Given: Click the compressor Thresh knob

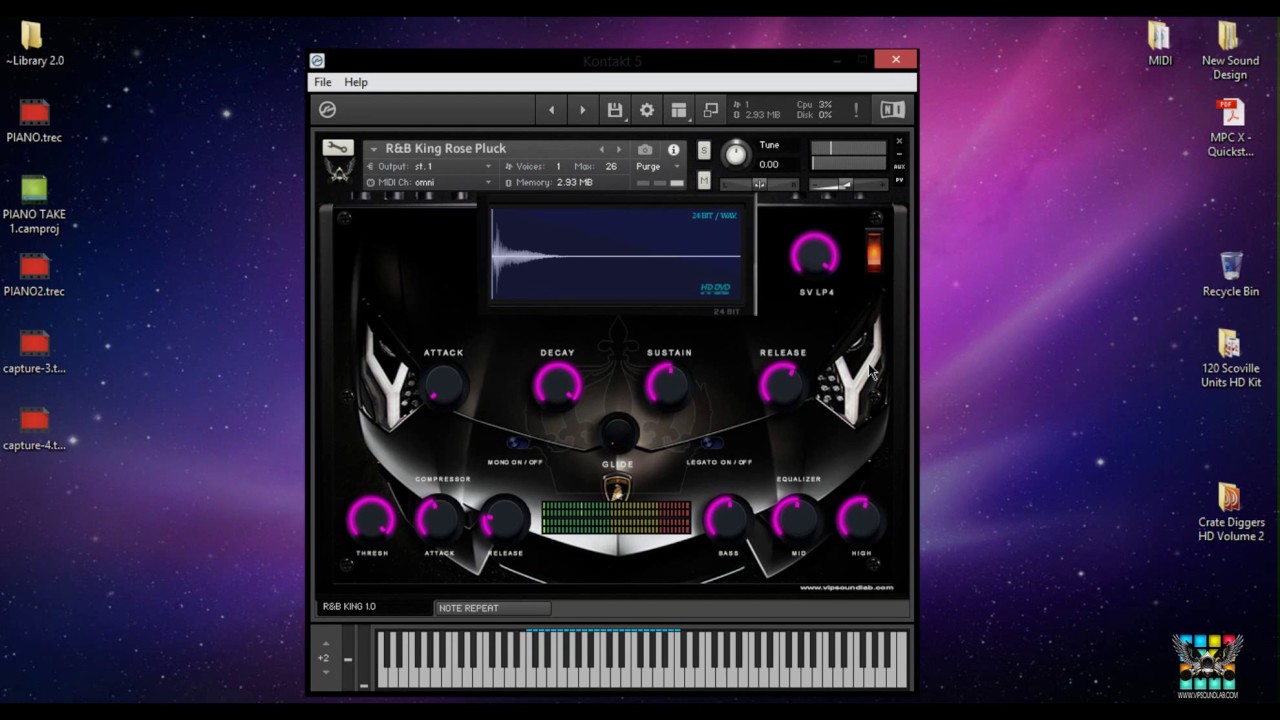Looking at the screenshot, I should coord(371,520).
